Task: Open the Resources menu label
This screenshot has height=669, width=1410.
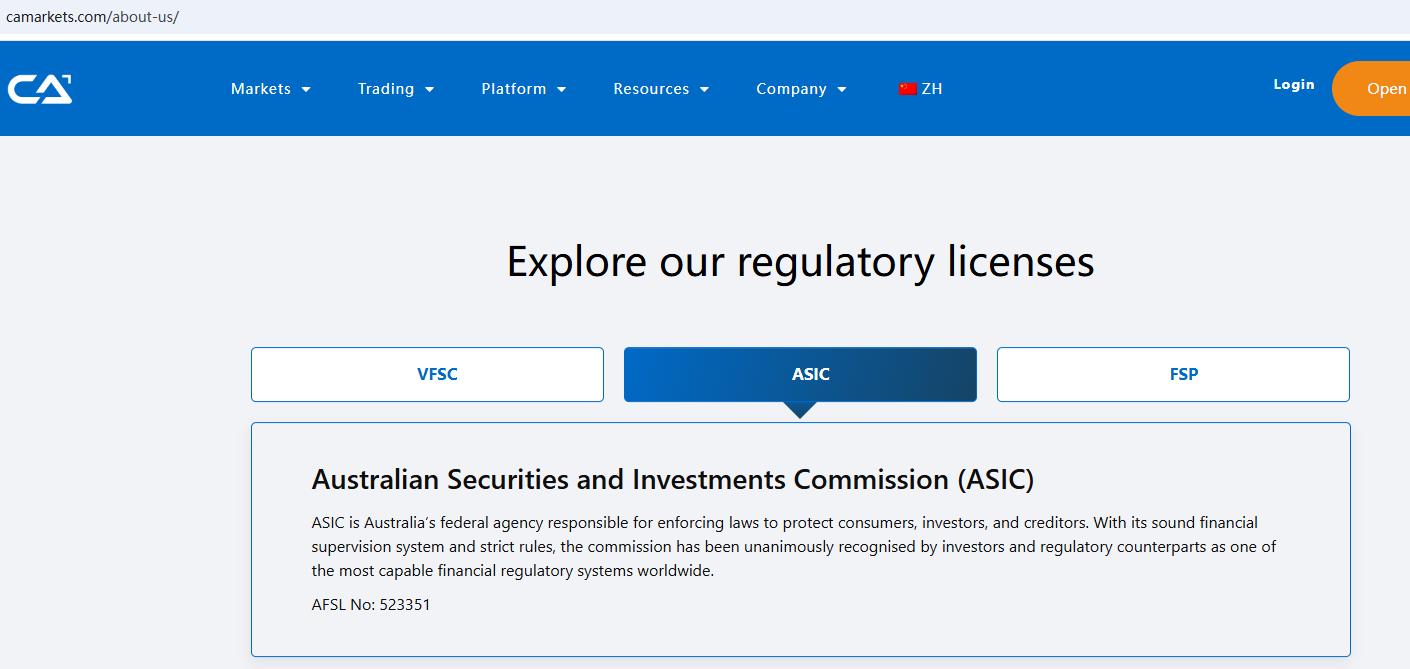Action: coord(651,89)
